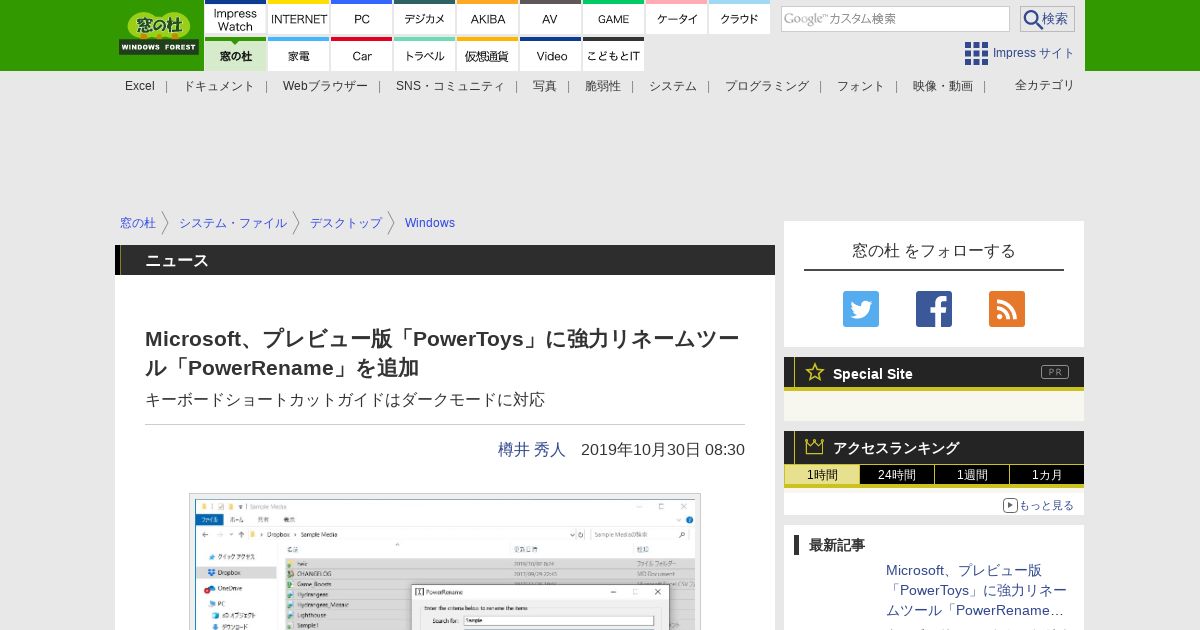The height and width of the screenshot is (630, 1200).
Task: Open the デジカメ site tab
Action: 425,18
